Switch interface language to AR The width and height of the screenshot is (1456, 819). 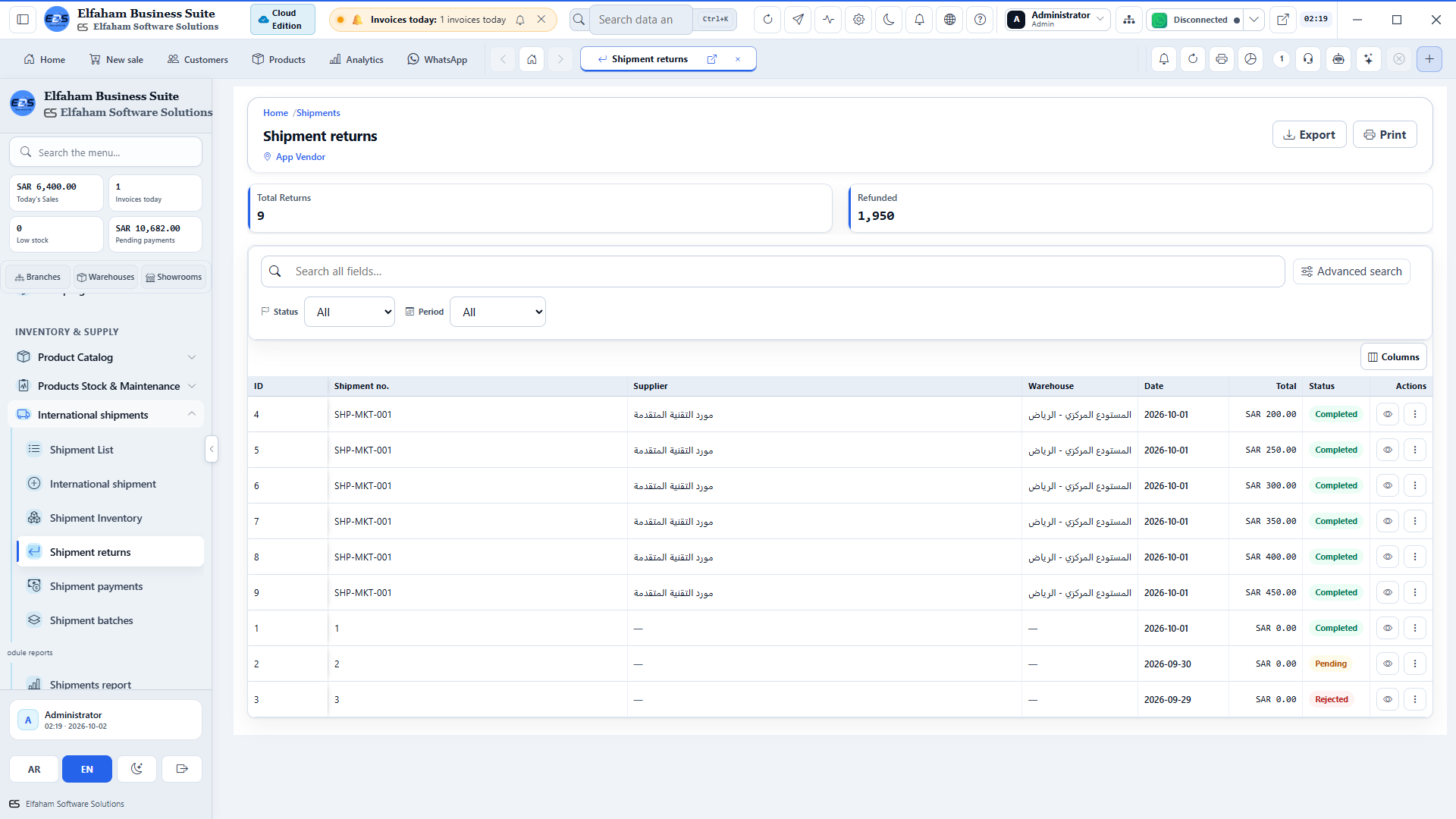tap(34, 769)
